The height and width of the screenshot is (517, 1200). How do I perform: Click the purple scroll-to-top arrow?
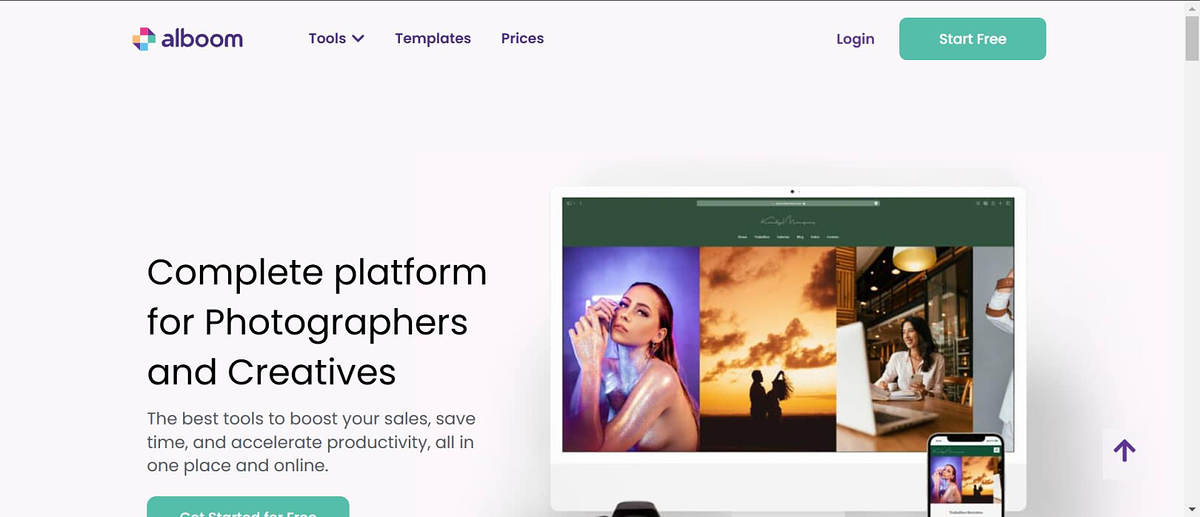coord(1124,451)
